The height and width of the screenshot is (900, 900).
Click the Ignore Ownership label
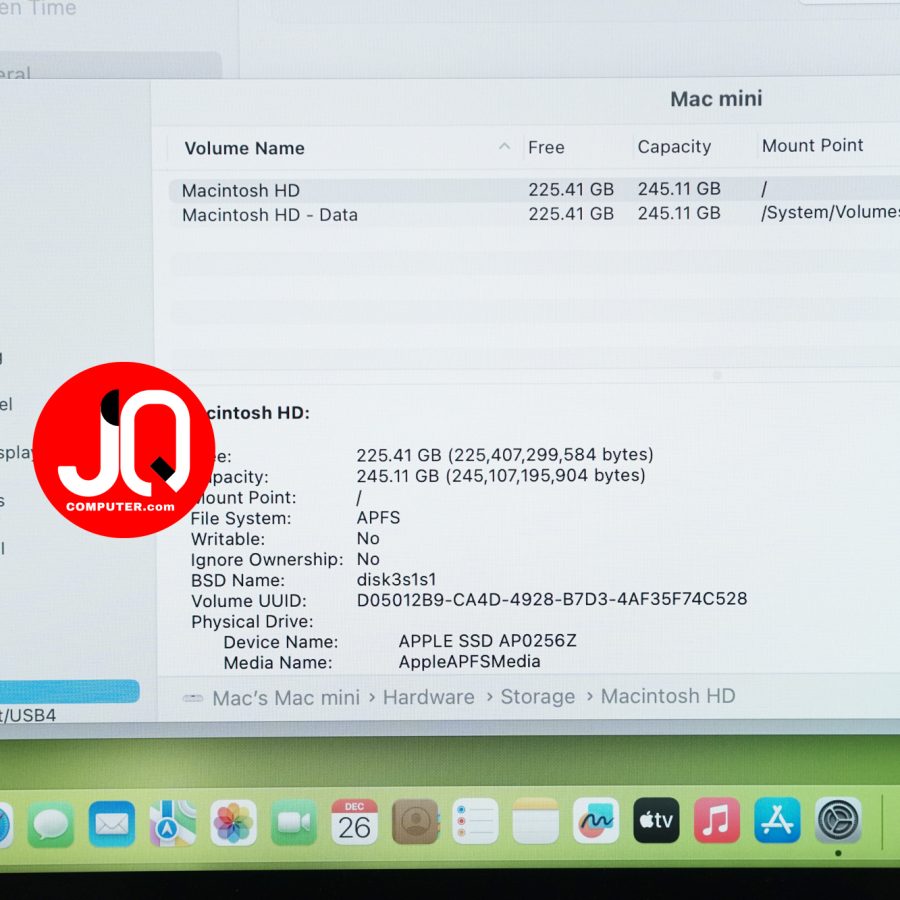click(267, 560)
